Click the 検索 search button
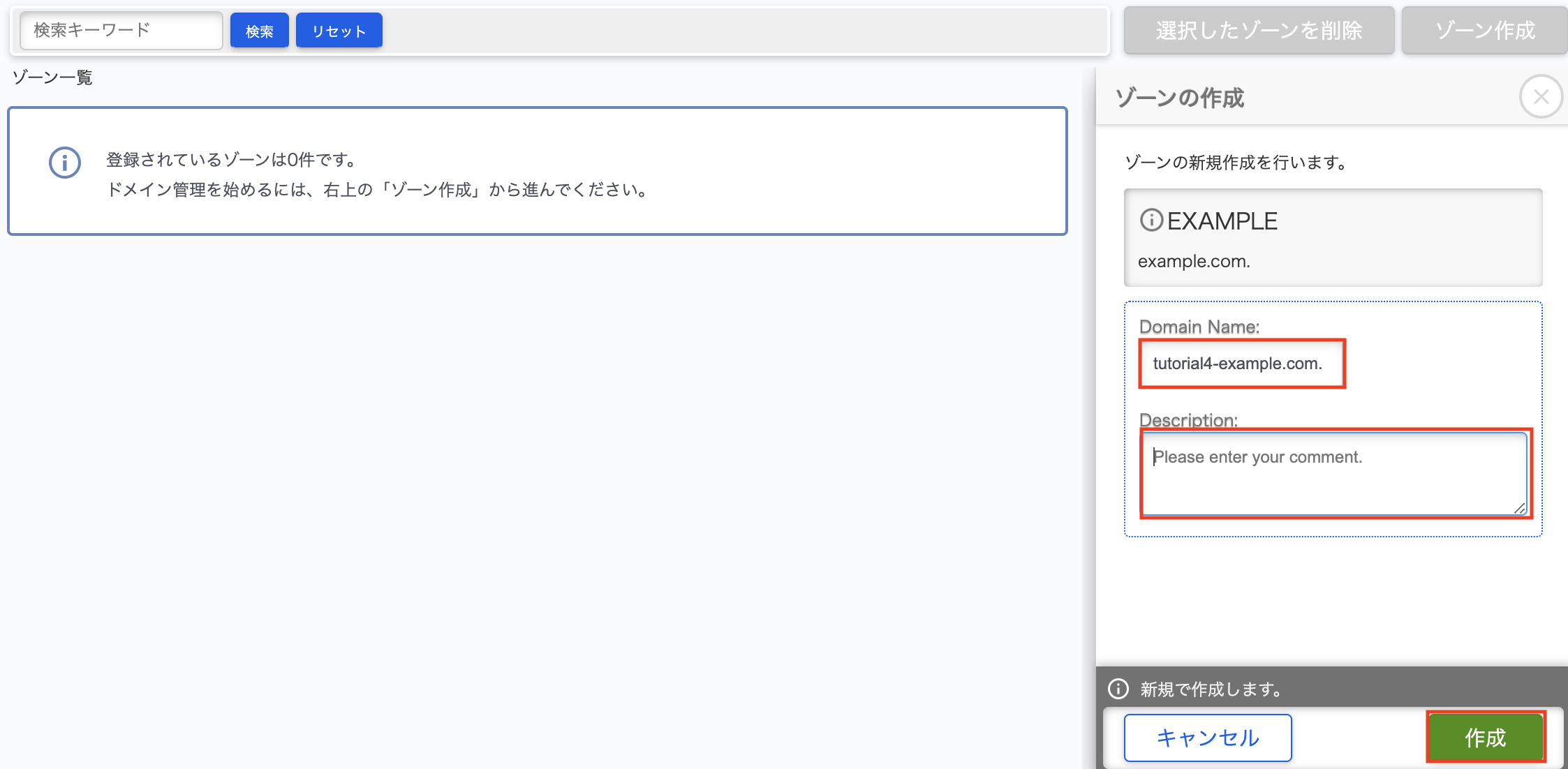 click(x=259, y=31)
